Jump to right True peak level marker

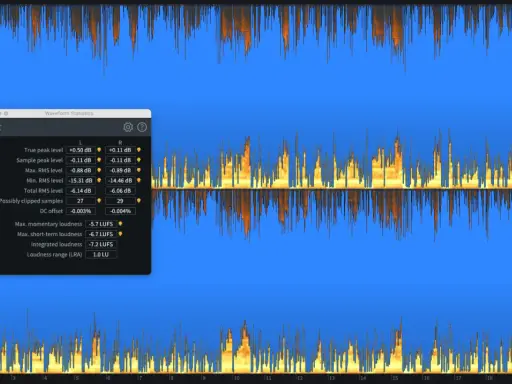[x=139, y=150]
